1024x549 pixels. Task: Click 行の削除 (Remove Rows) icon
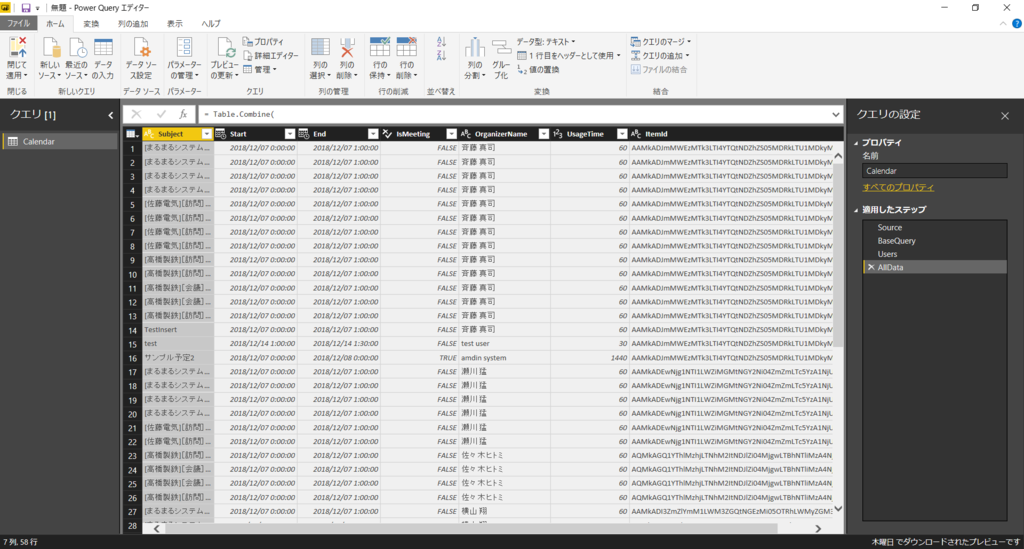pyautogui.click(x=406, y=48)
